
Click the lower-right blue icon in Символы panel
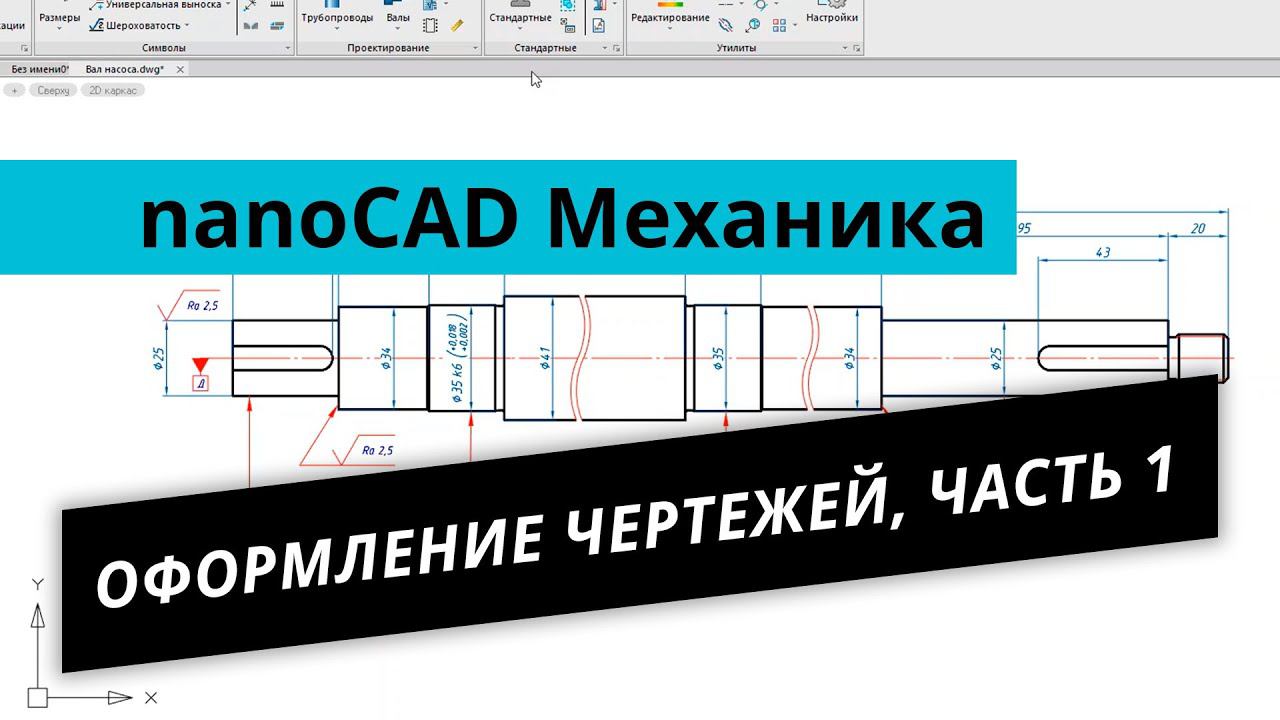(x=277, y=25)
